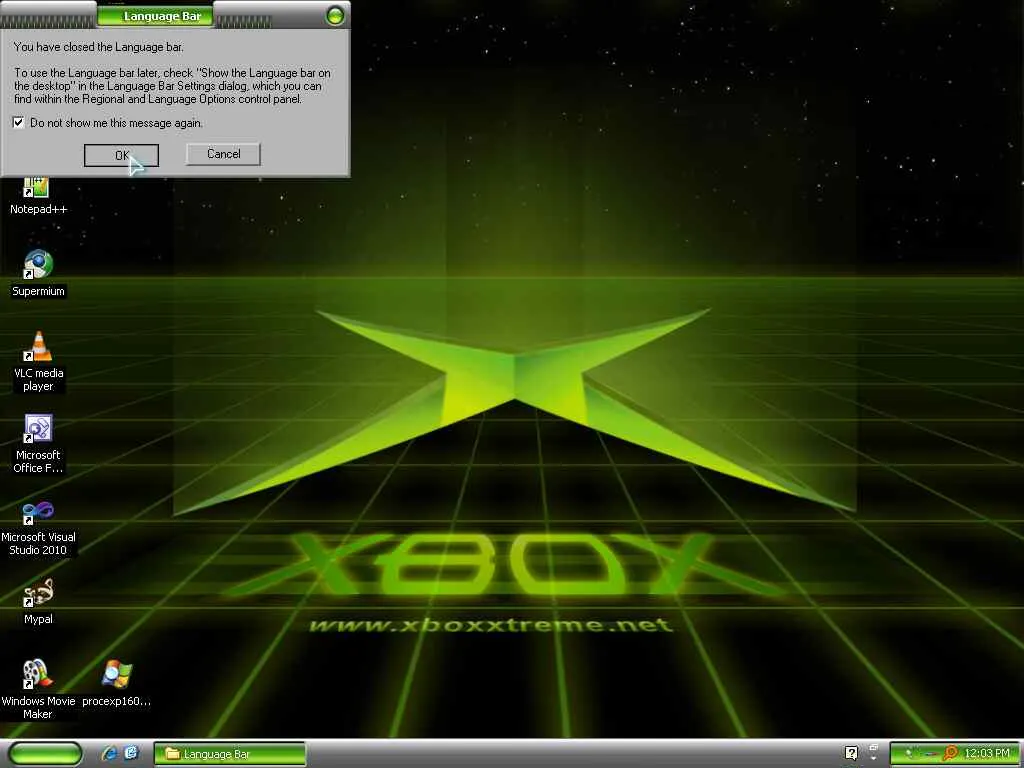The height and width of the screenshot is (768, 1024).
Task: Click the green leftmost system tray icon
Action: tap(909, 754)
